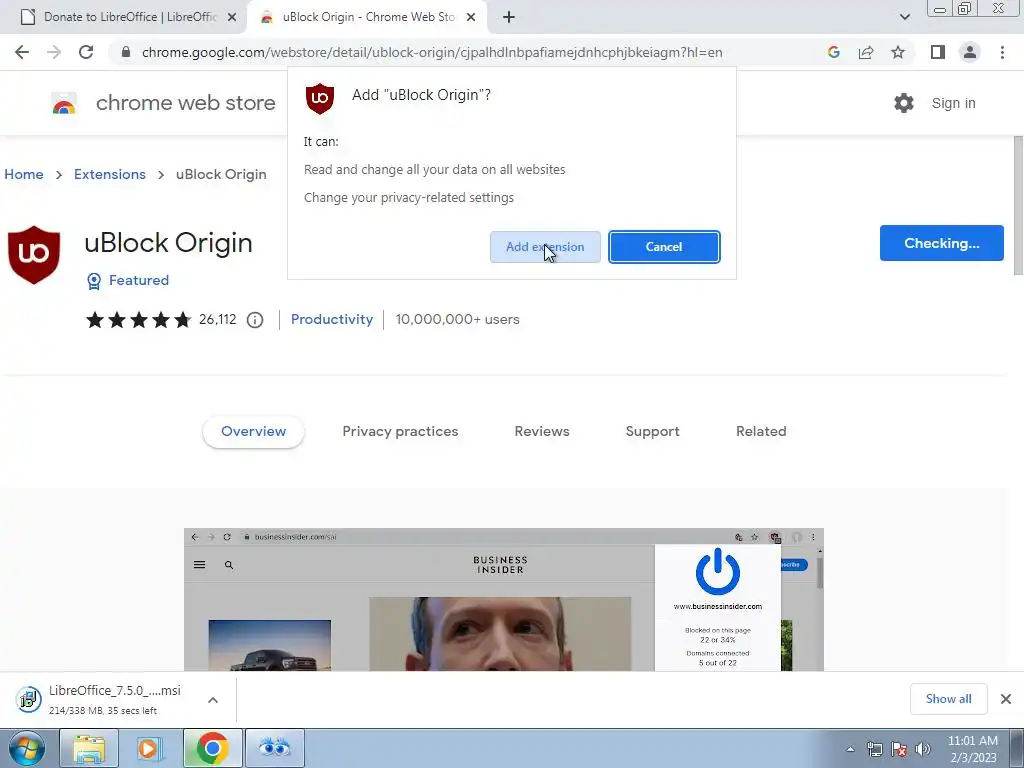The image size is (1024, 768).
Task: Close the Donate to LibreOffice tab
Action: (232, 18)
